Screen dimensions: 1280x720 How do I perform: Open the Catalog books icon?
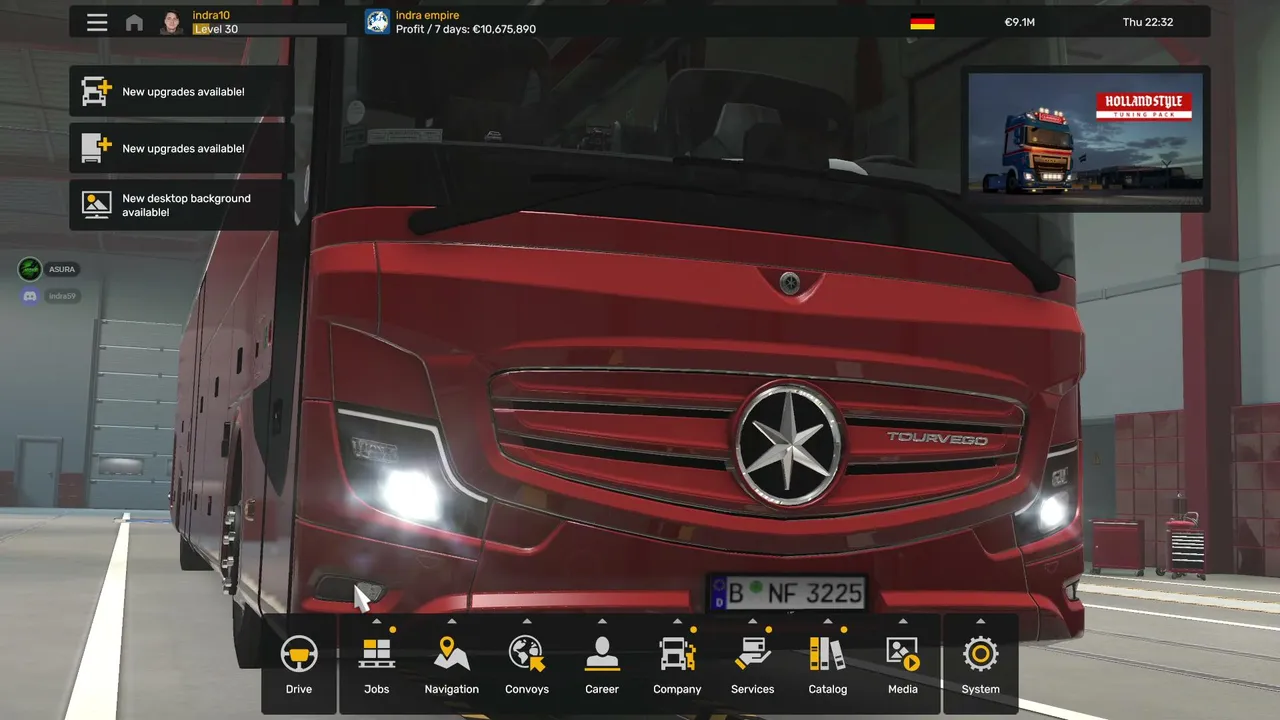tap(827, 654)
